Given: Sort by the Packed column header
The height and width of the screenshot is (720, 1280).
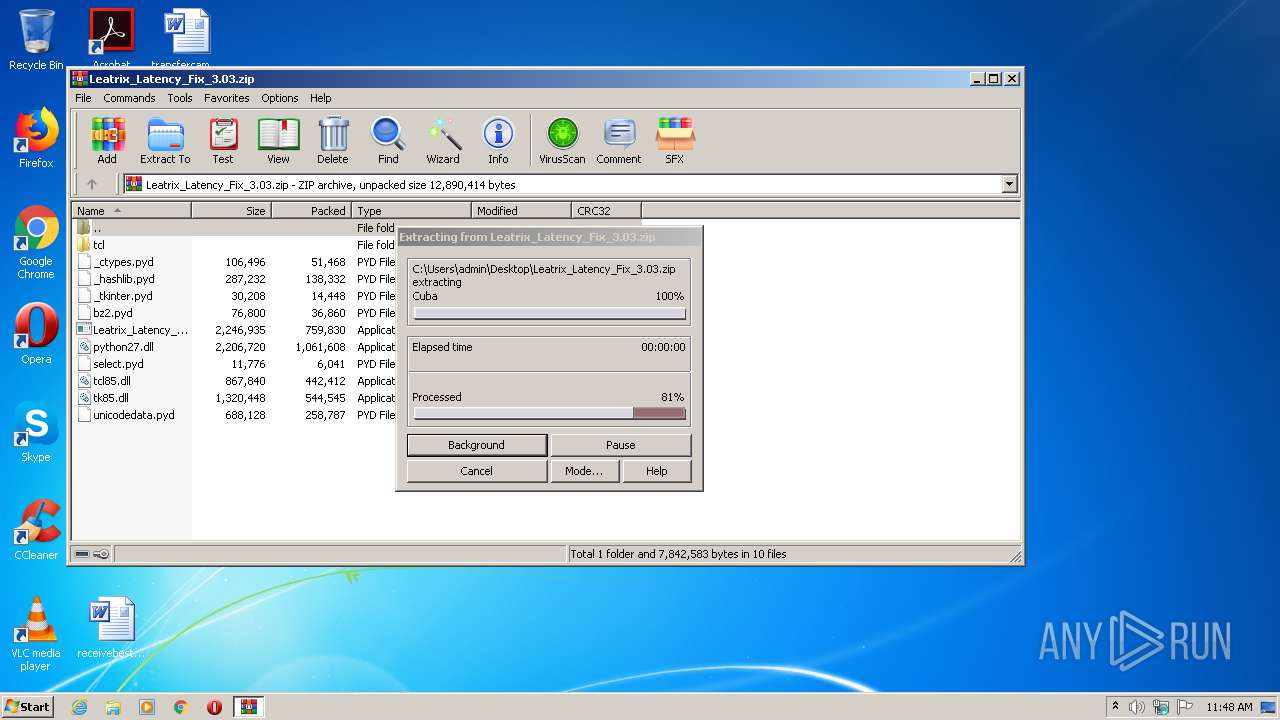Looking at the screenshot, I should 311,211.
